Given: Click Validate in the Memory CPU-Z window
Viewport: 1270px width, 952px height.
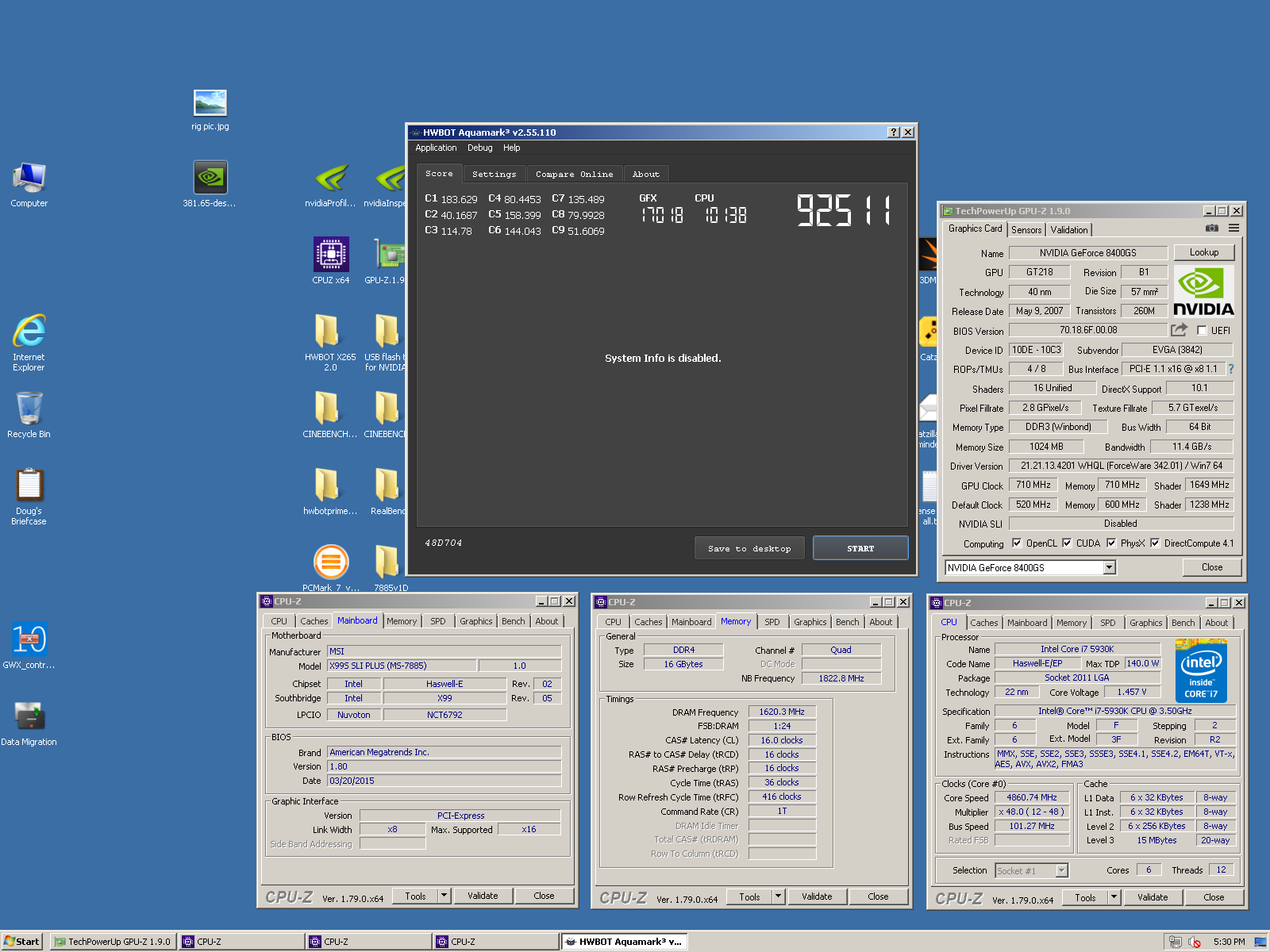Looking at the screenshot, I should coord(817,896).
